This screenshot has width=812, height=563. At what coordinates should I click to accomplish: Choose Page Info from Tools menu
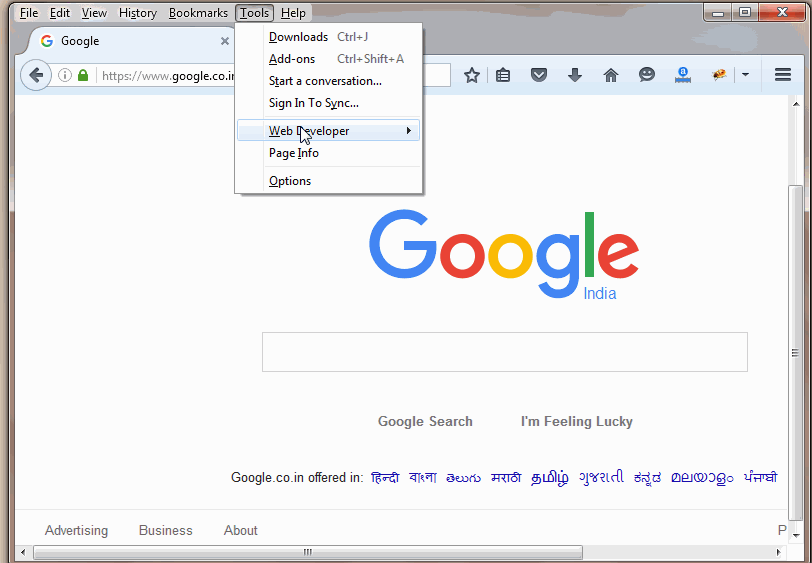pos(329,153)
